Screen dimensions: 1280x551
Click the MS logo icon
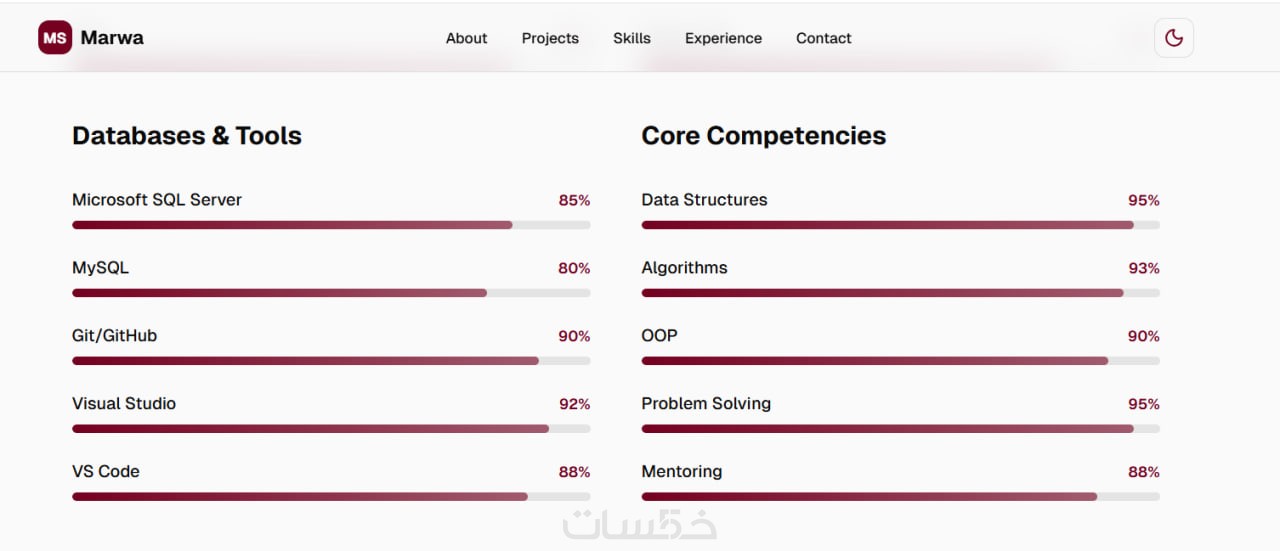click(55, 38)
